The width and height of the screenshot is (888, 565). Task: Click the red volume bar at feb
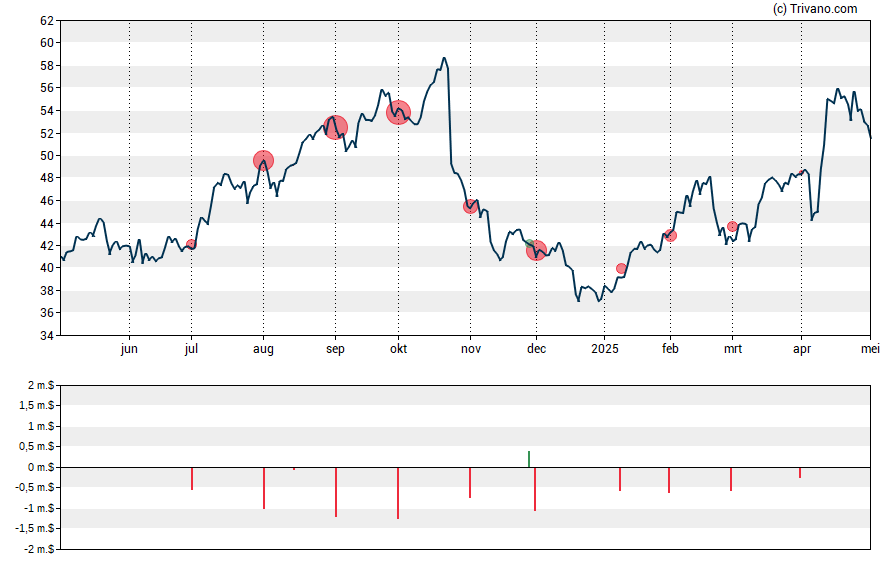pyautogui.click(x=669, y=480)
